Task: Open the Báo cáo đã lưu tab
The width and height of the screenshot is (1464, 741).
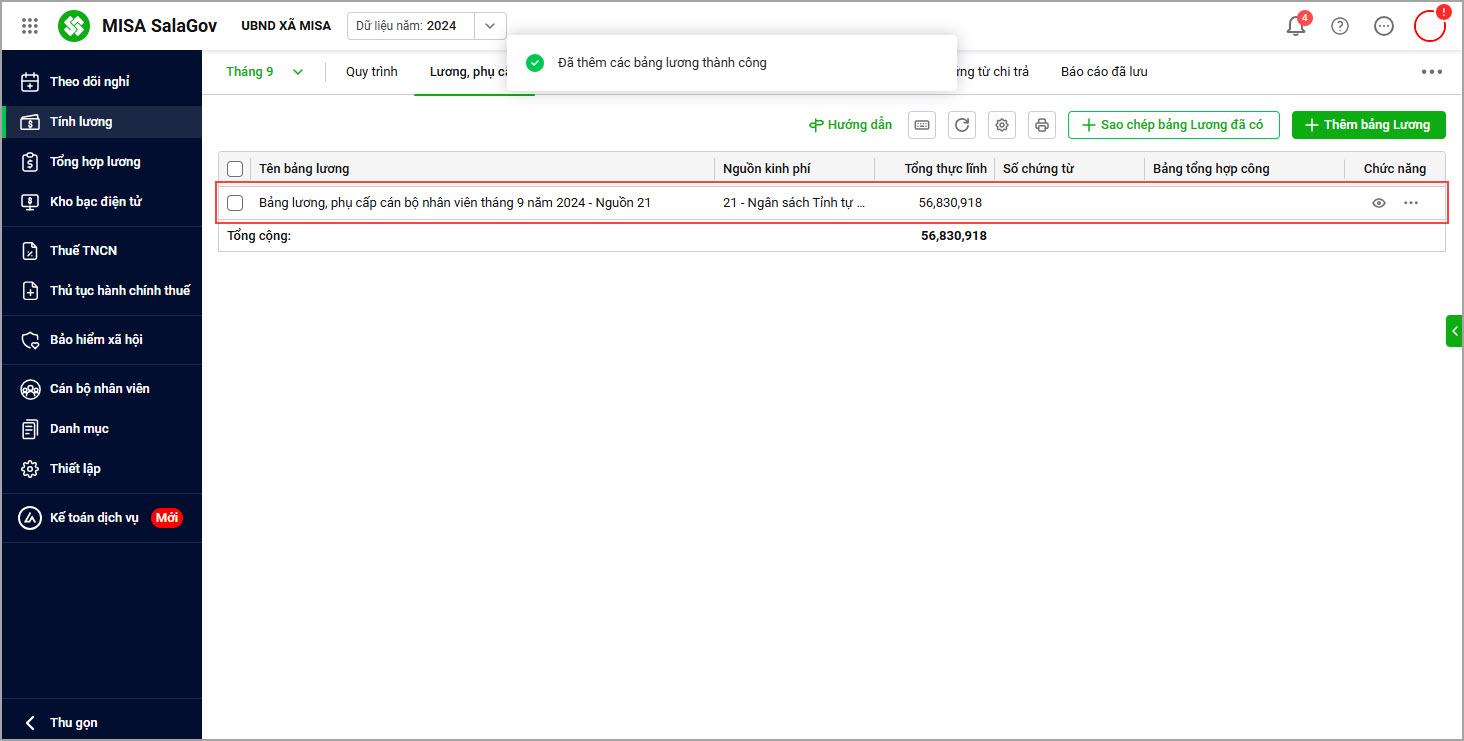Action: (1104, 72)
